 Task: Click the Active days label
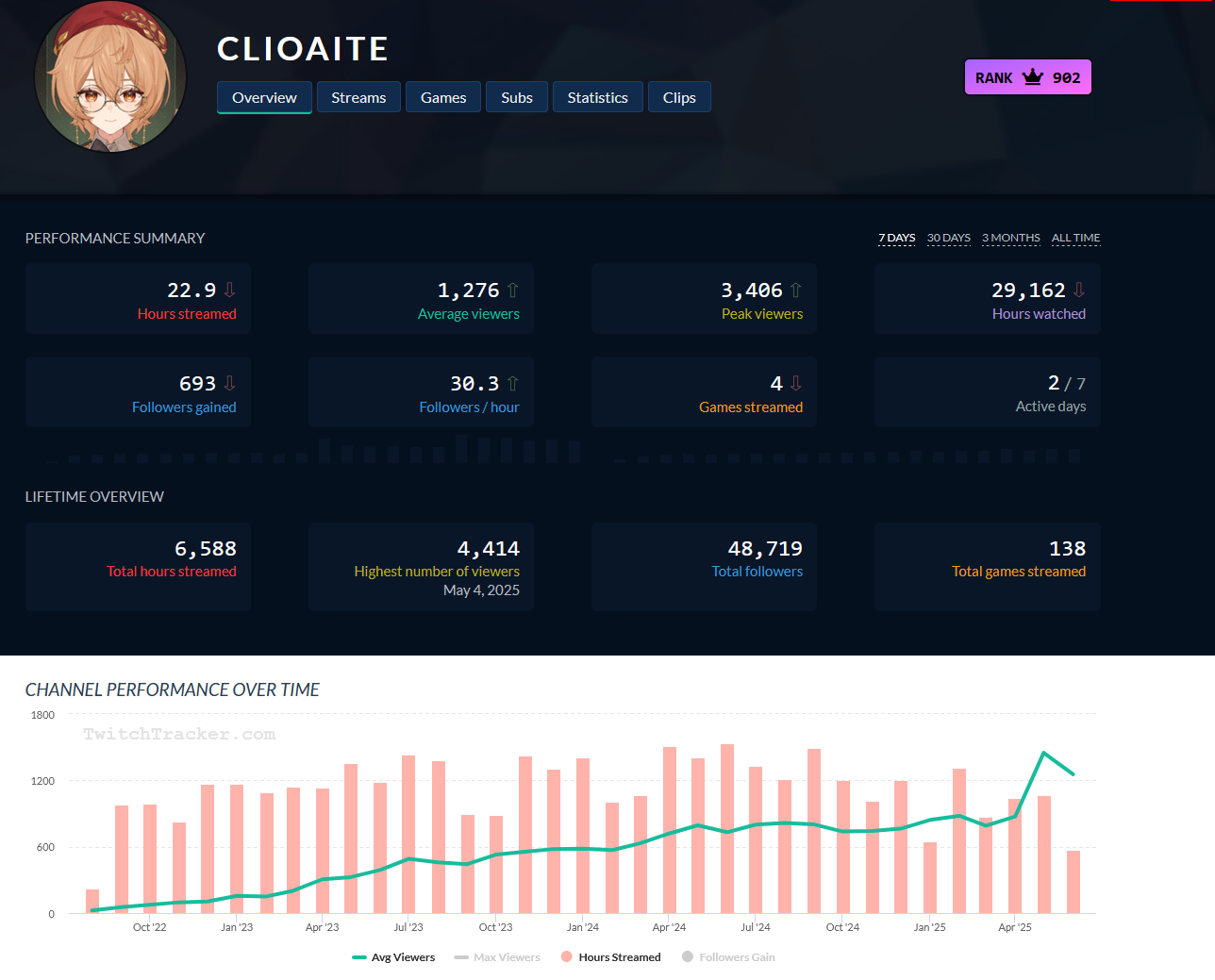pos(1051,407)
